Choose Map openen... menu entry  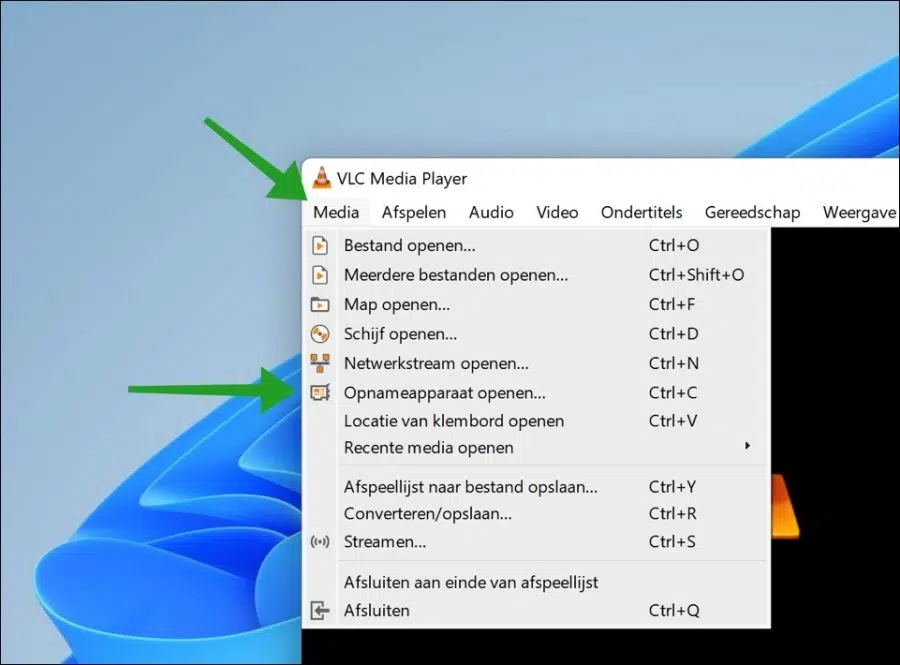(x=536, y=304)
